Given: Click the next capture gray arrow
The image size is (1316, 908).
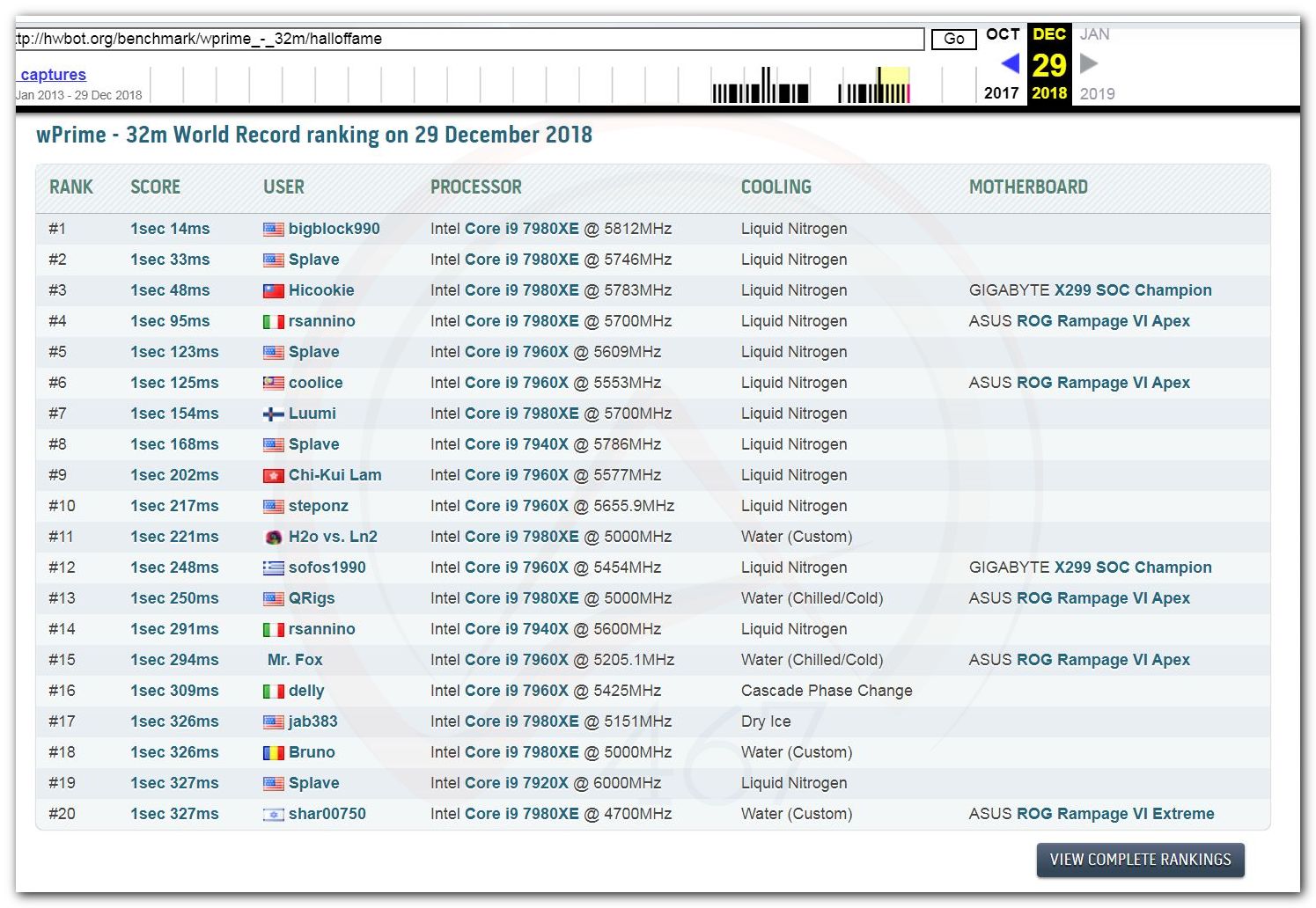Looking at the screenshot, I should coord(1089,63).
